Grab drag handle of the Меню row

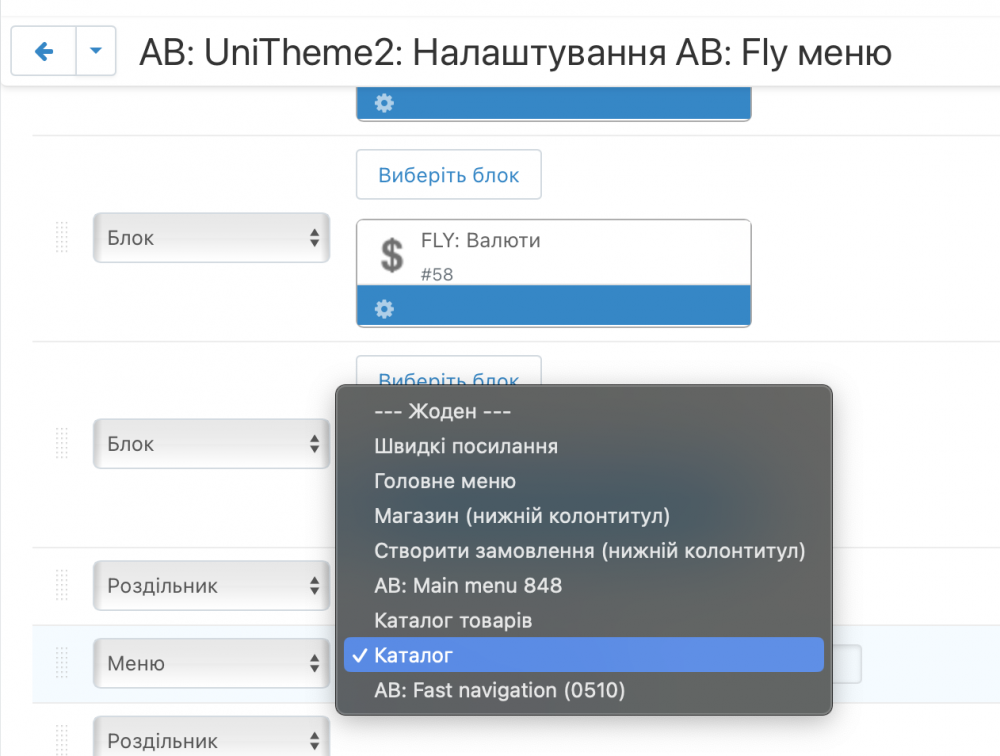[x=62, y=663]
